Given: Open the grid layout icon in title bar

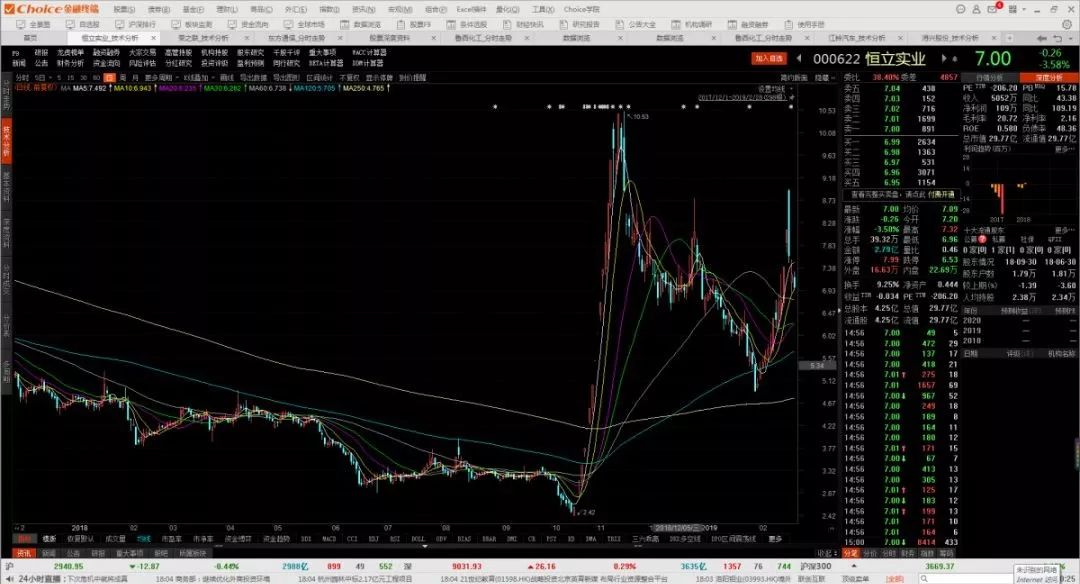Looking at the screenshot, I should [x=1012, y=9].
